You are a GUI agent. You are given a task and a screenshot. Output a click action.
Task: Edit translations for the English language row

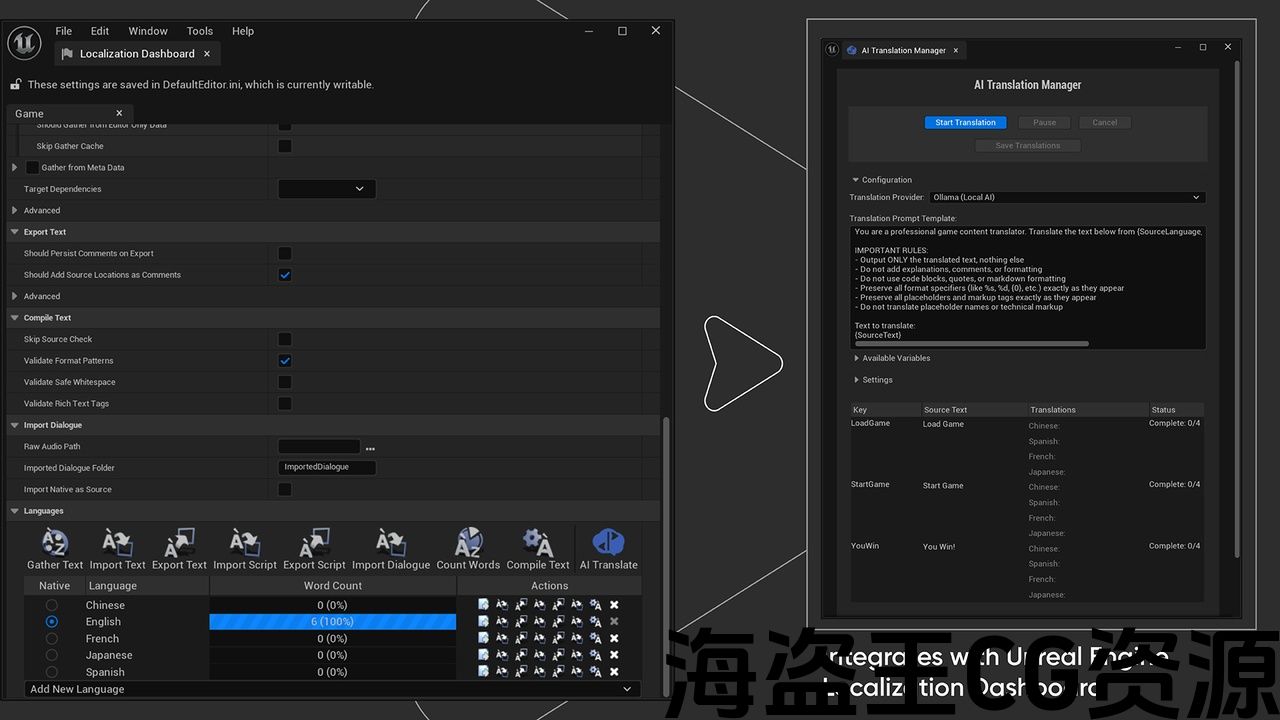(x=484, y=621)
